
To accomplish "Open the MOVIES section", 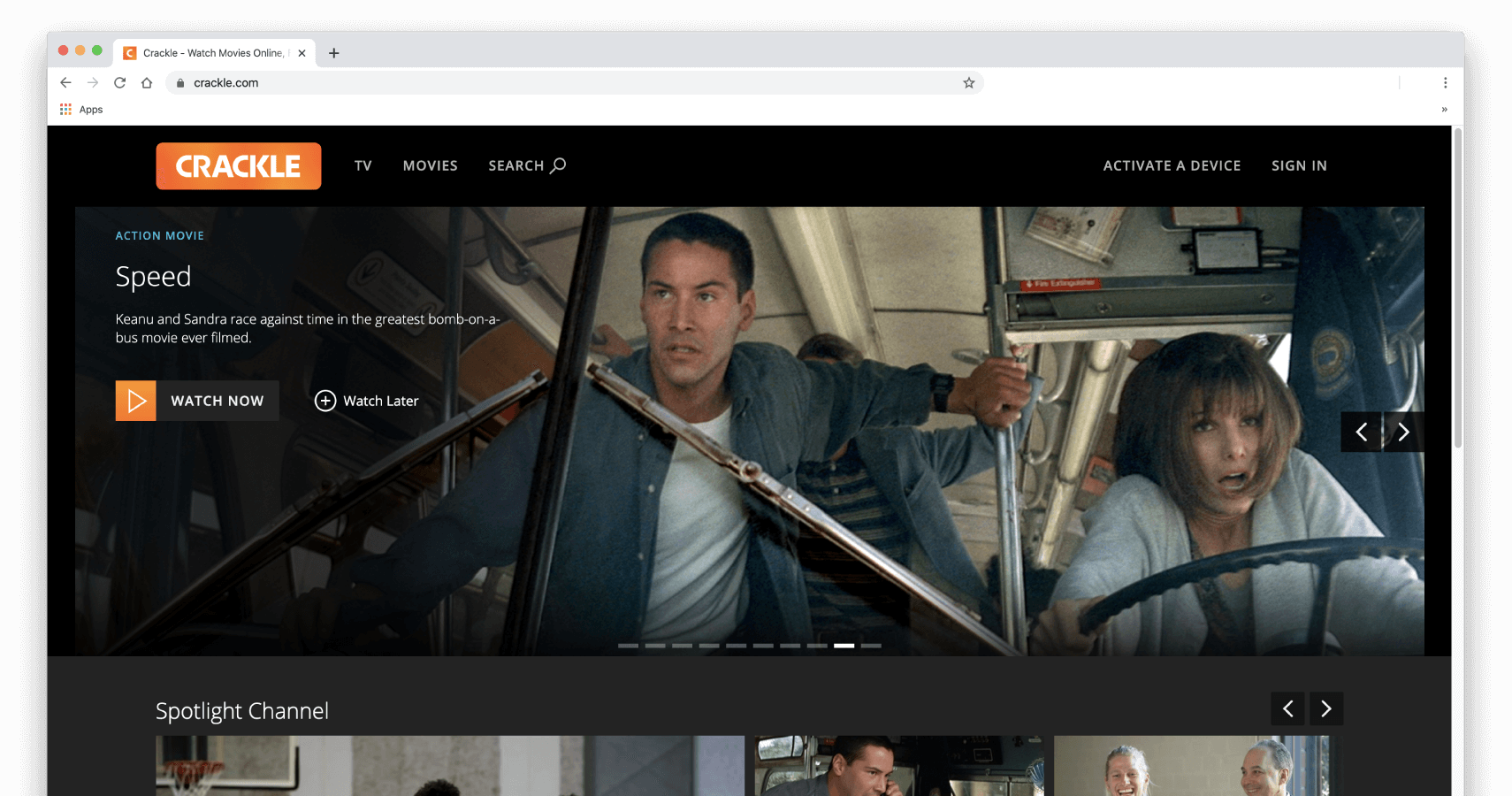I will pos(430,165).
